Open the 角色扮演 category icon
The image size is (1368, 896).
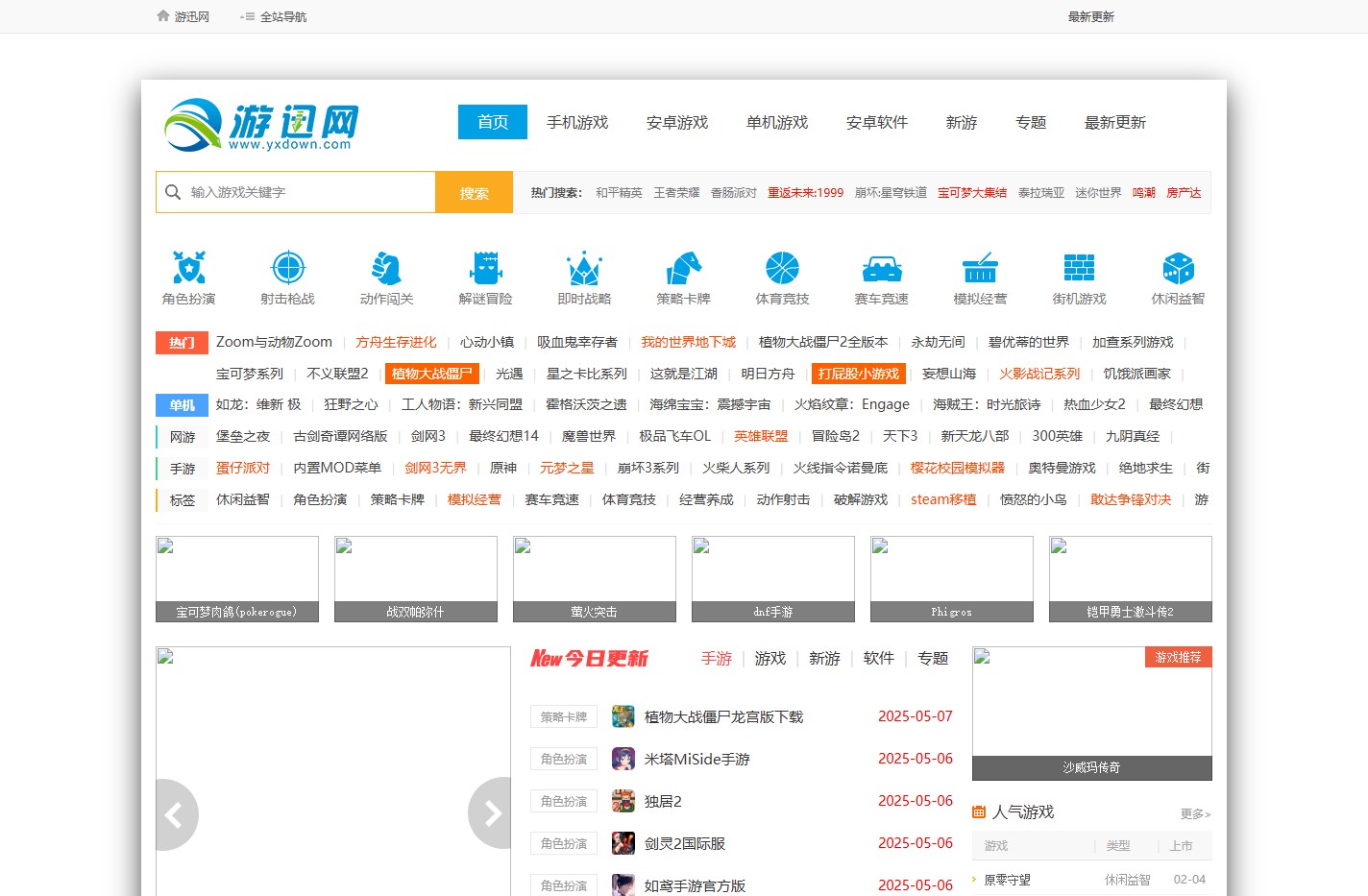189,268
